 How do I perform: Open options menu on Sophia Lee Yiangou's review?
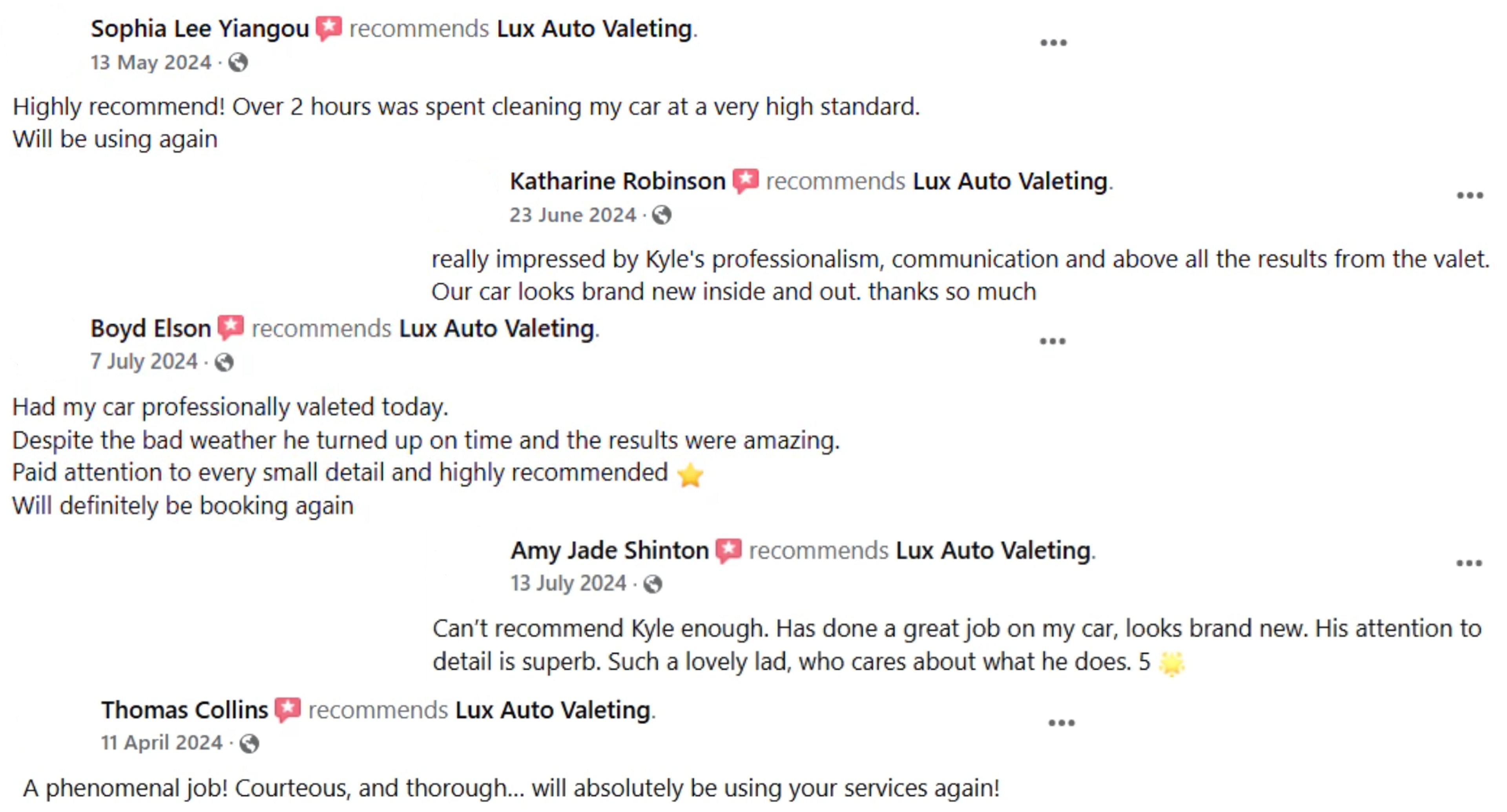[1054, 43]
